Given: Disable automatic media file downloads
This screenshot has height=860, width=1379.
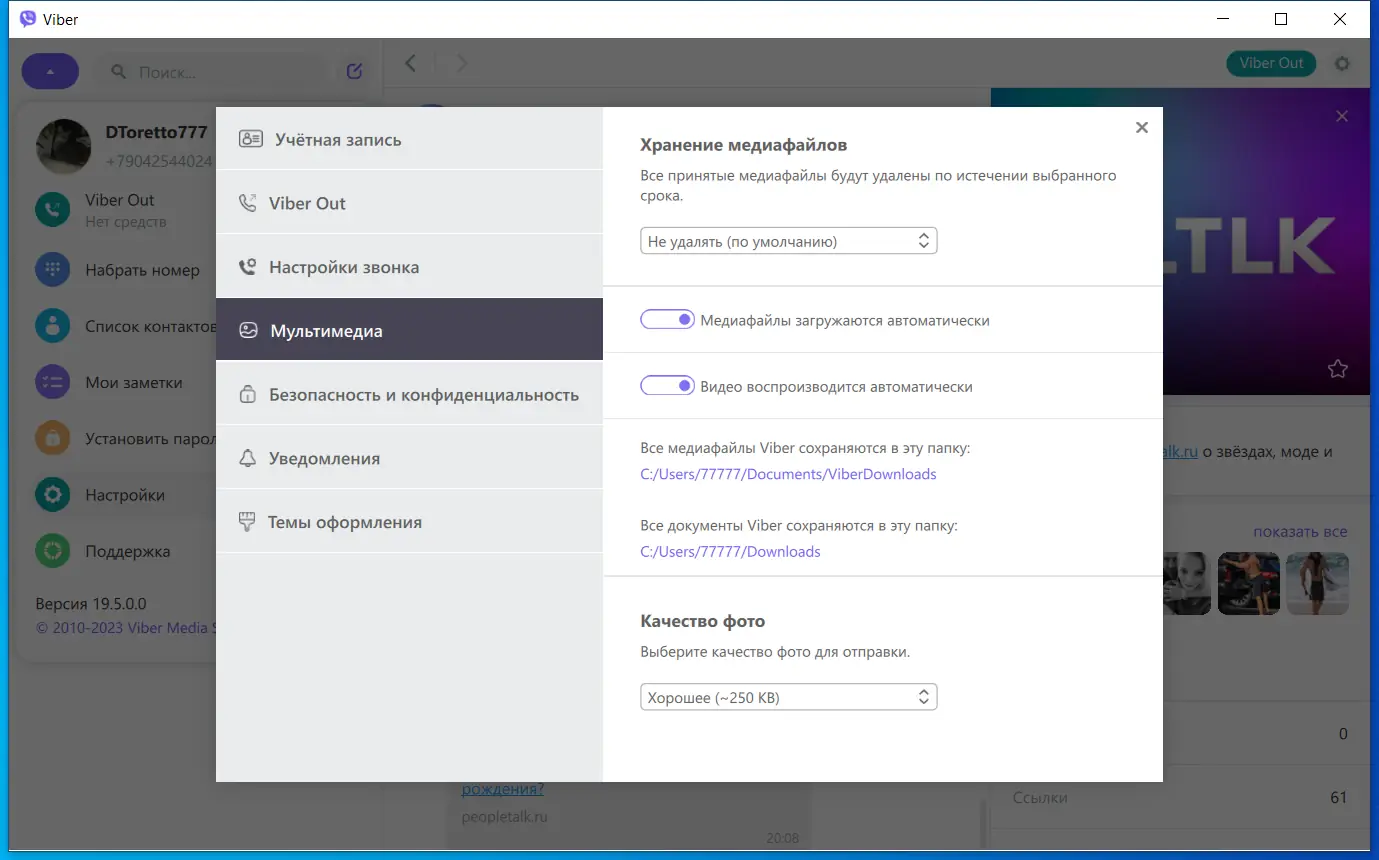Looking at the screenshot, I should coord(667,318).
